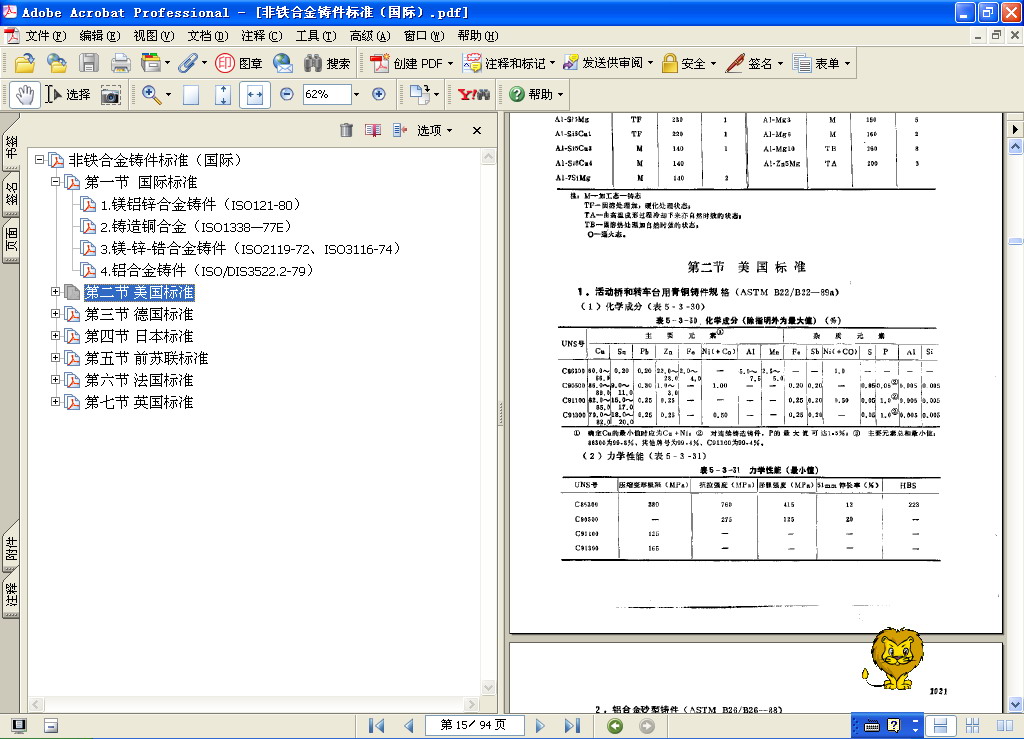Collapse the 第一节 国际标准 bookmark
The width and height of the screenshot is (1024, 739).
(56, 181)
